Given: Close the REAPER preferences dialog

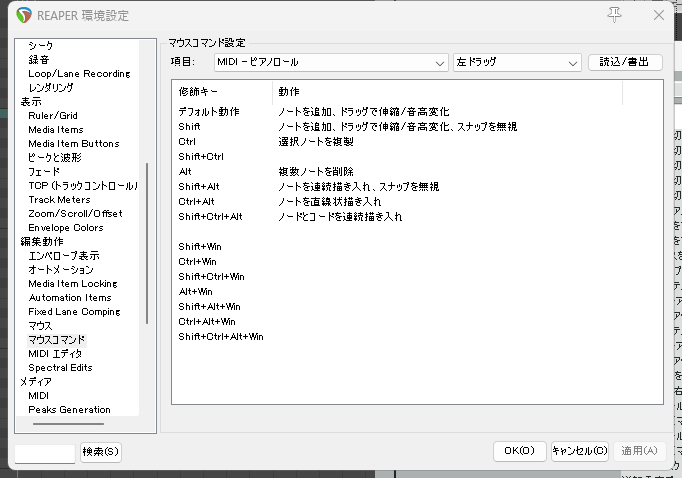Looking at the screenshot, I should point(659,15).
